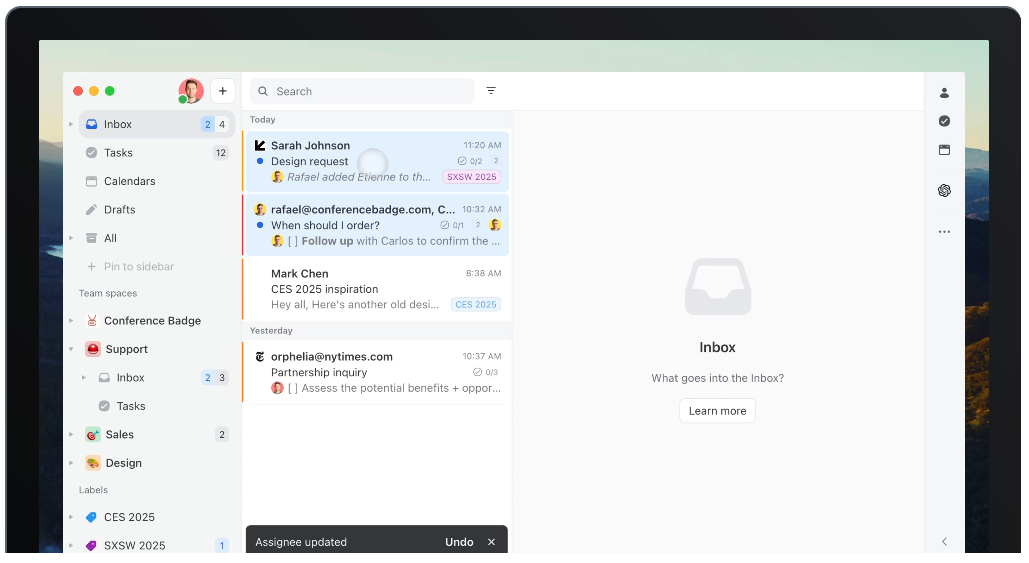Open the contacts person icon in right sidebar

[944, 93]
